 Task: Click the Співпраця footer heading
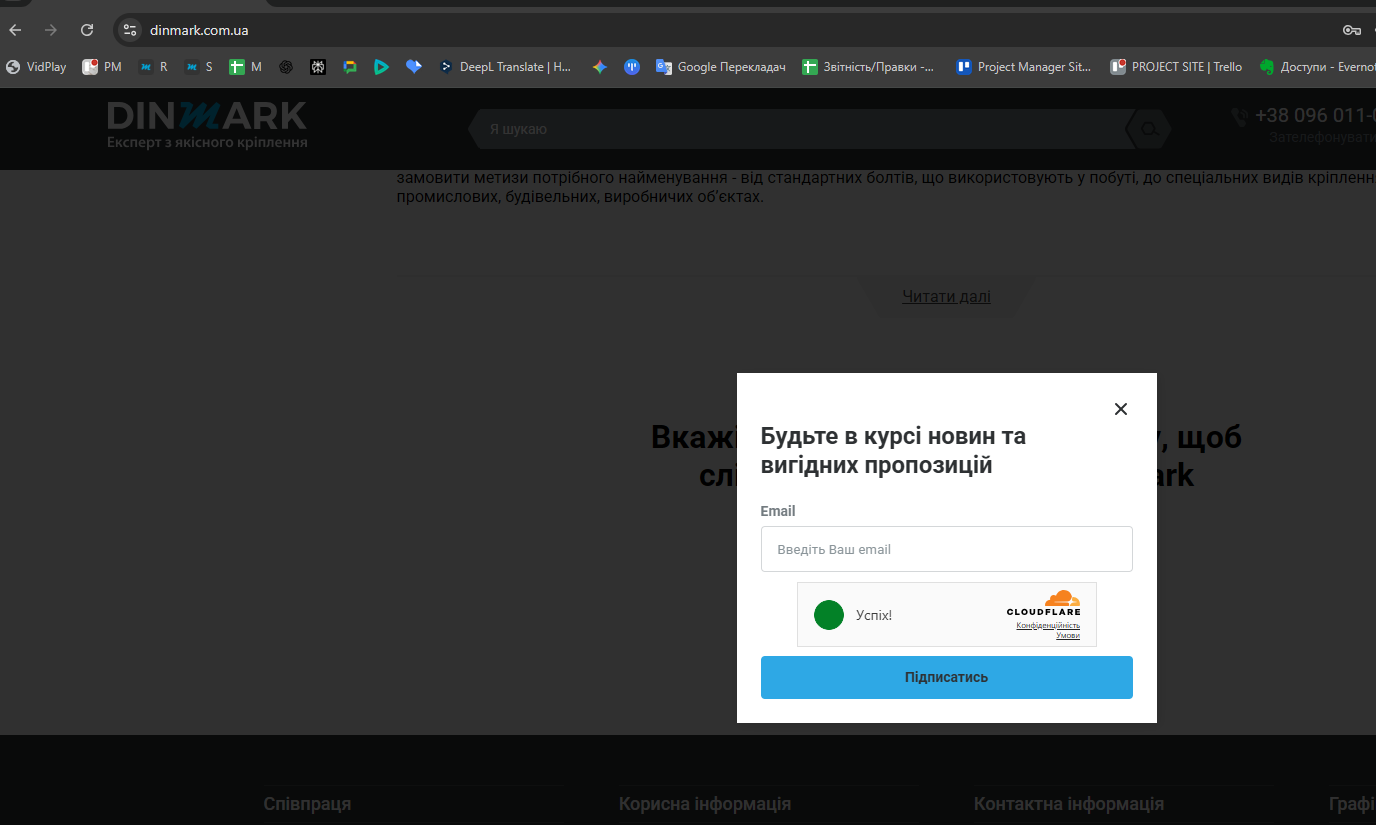click(x=307, y=804)
